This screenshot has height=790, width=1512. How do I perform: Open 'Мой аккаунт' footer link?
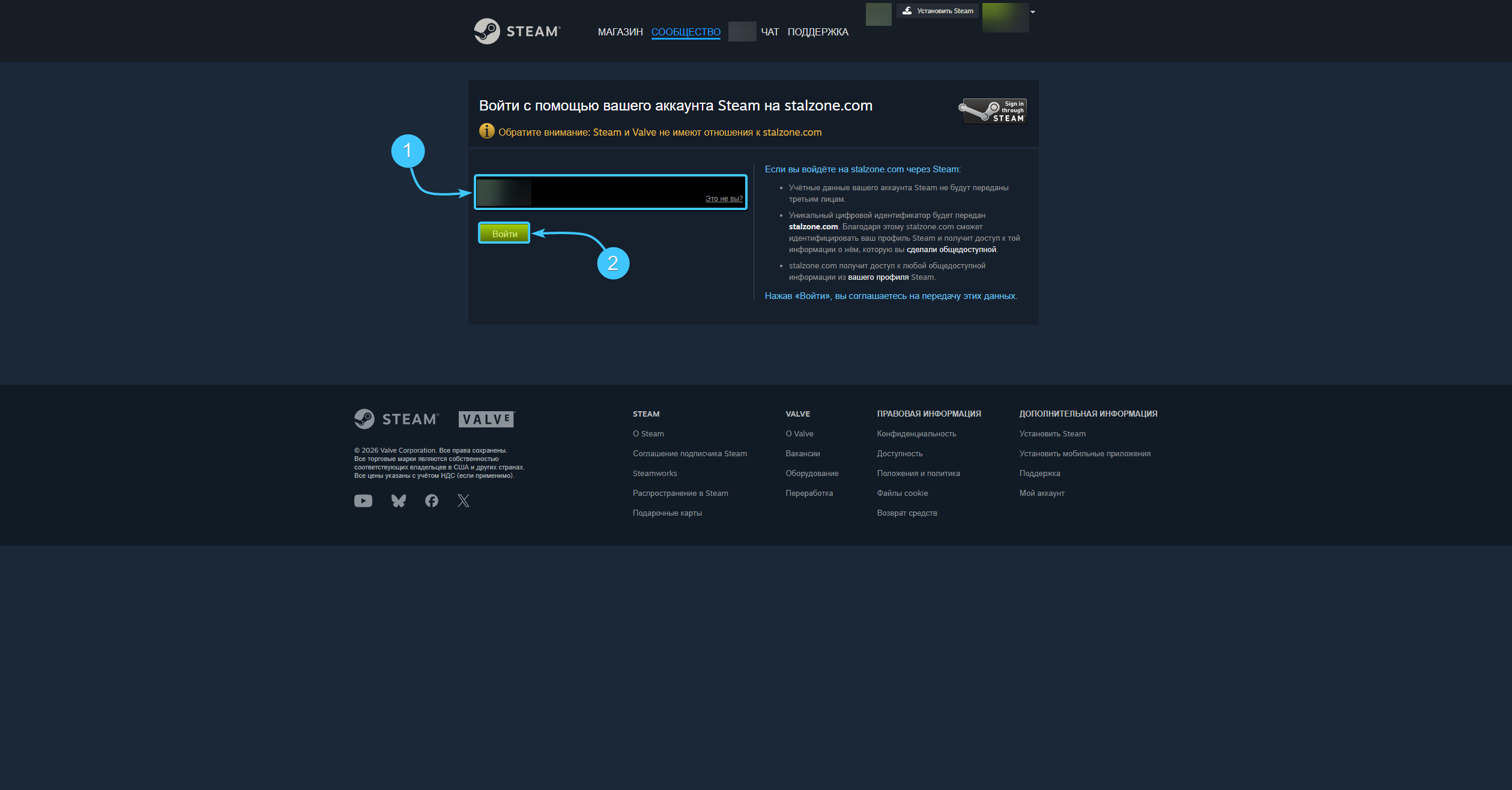1042,493
